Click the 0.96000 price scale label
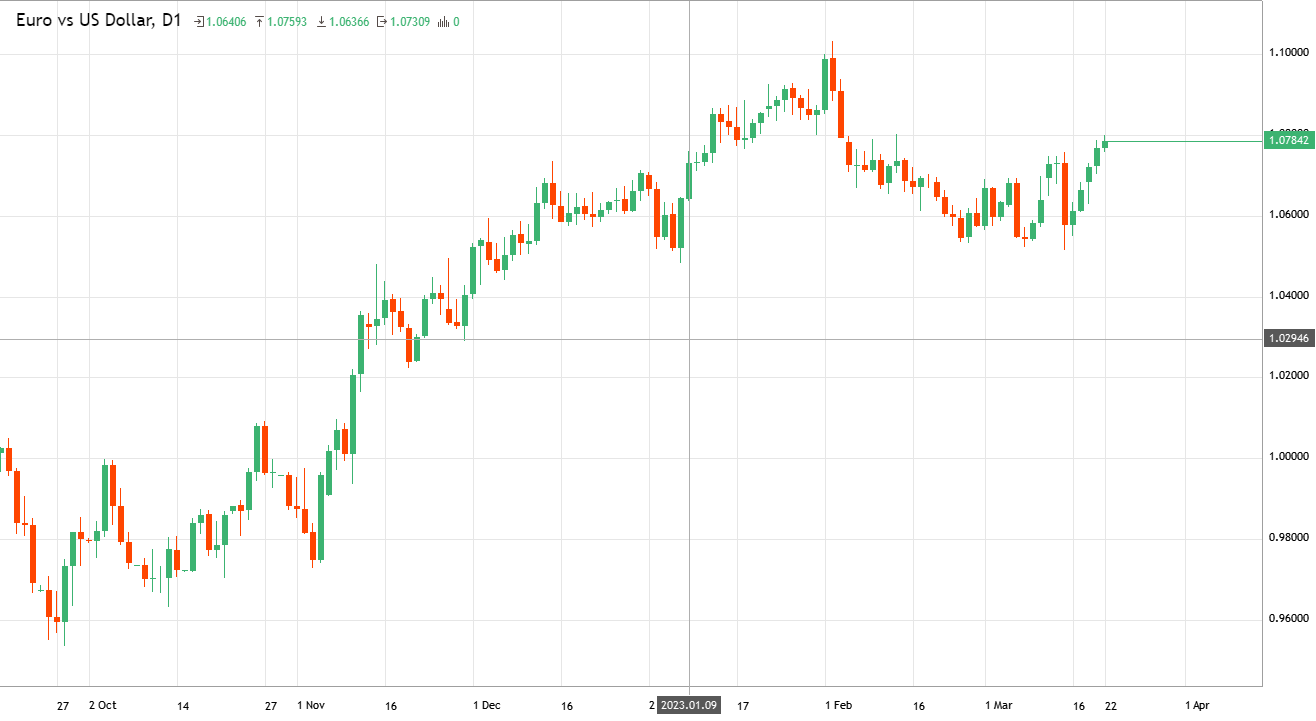Screen dimensions: 1316x721 tap(1288, 619)
